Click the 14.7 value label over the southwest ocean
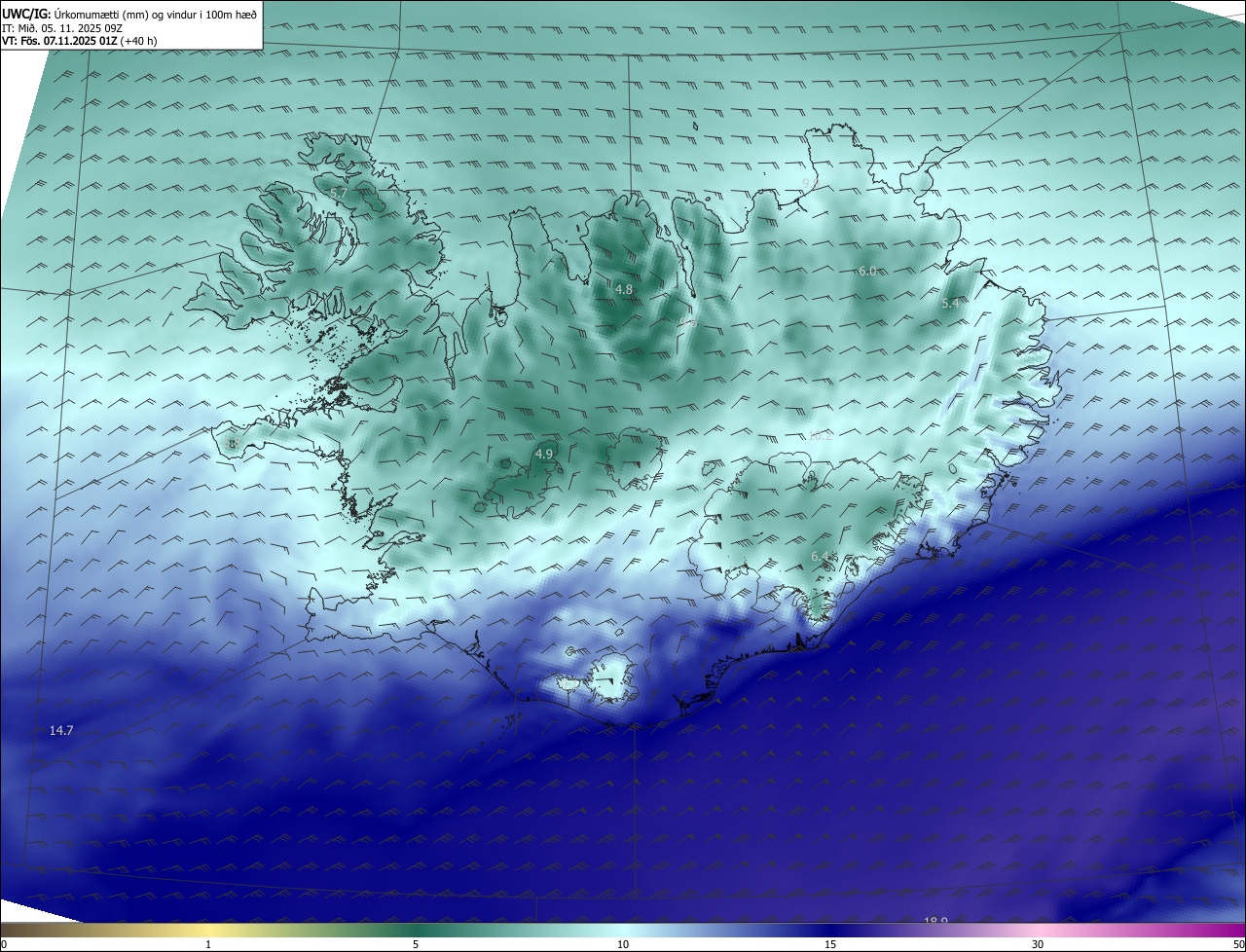The image size is (1246, 952). pos(61,729)
